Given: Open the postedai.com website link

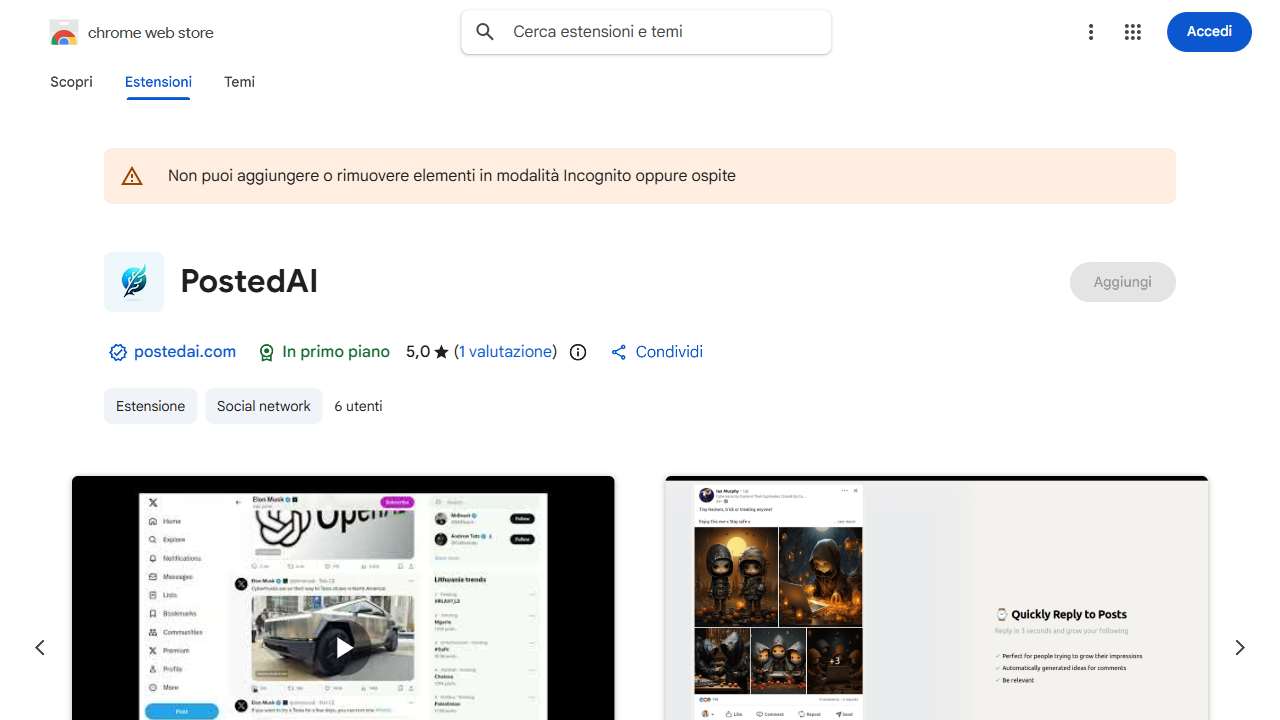Looking at the screenshot, I should (185, 352).
